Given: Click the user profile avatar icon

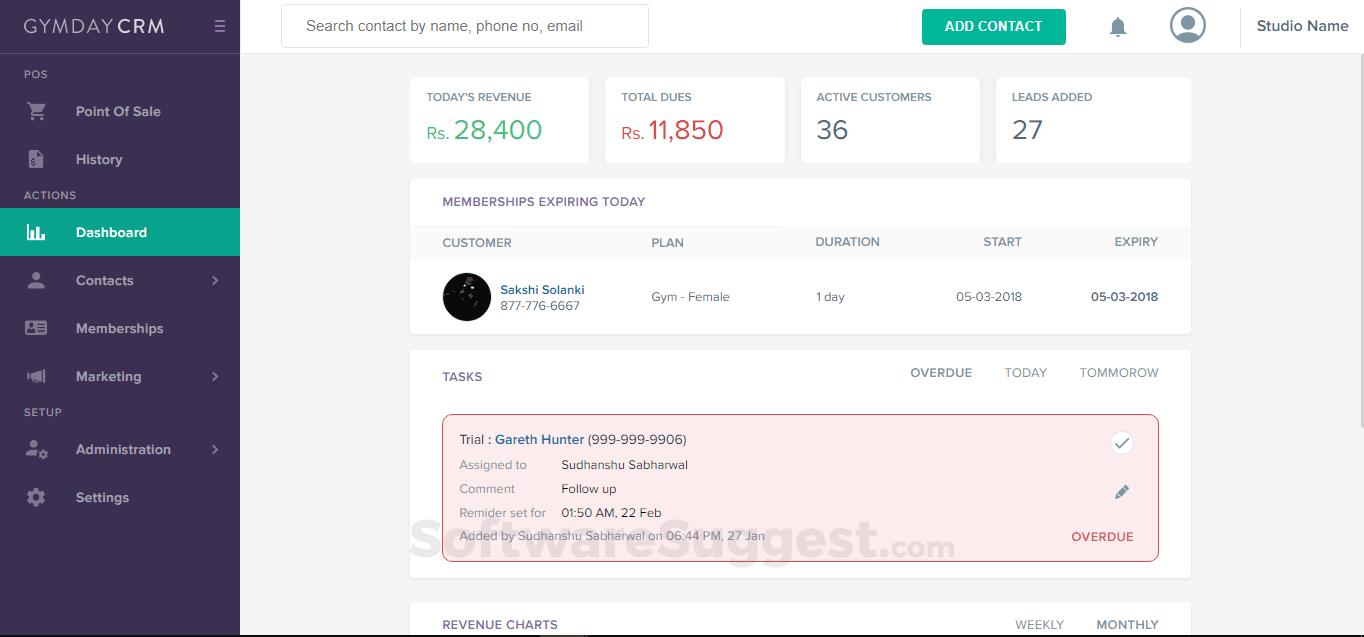Looking at the screenshot, I should tap(1187, 26).
